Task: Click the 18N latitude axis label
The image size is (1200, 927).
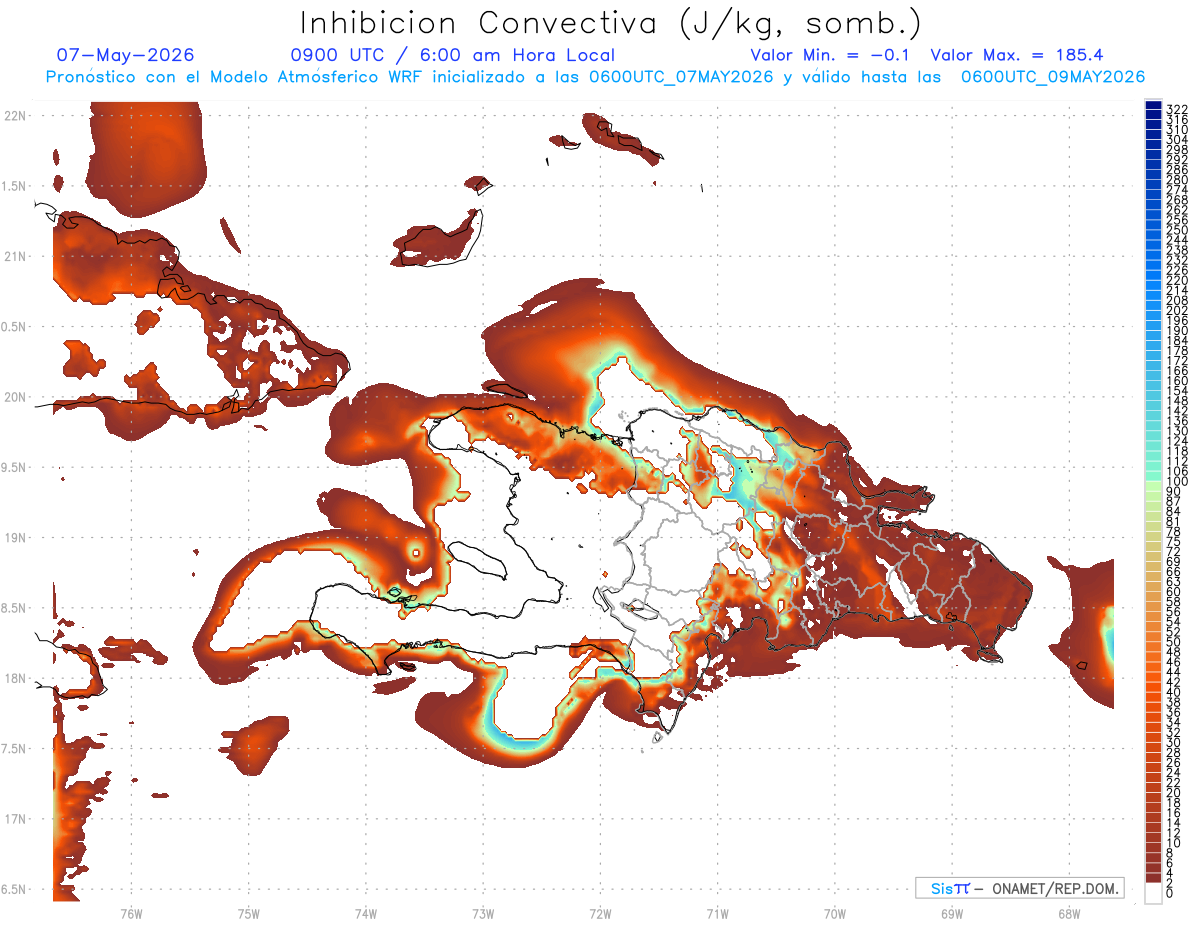Action: coord(15,678)
